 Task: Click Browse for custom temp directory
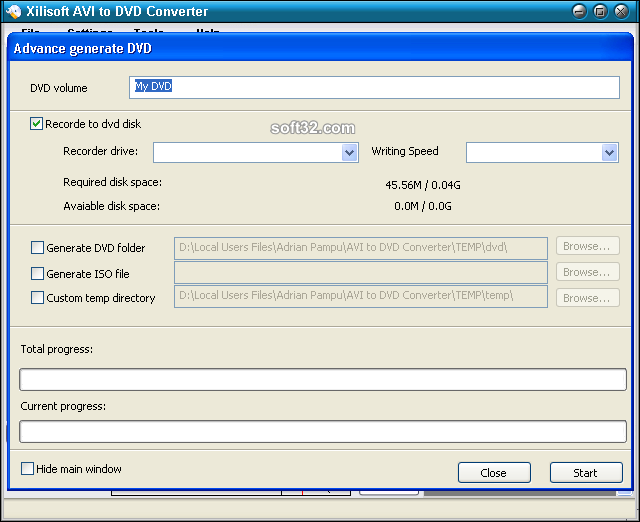point(588,298)
